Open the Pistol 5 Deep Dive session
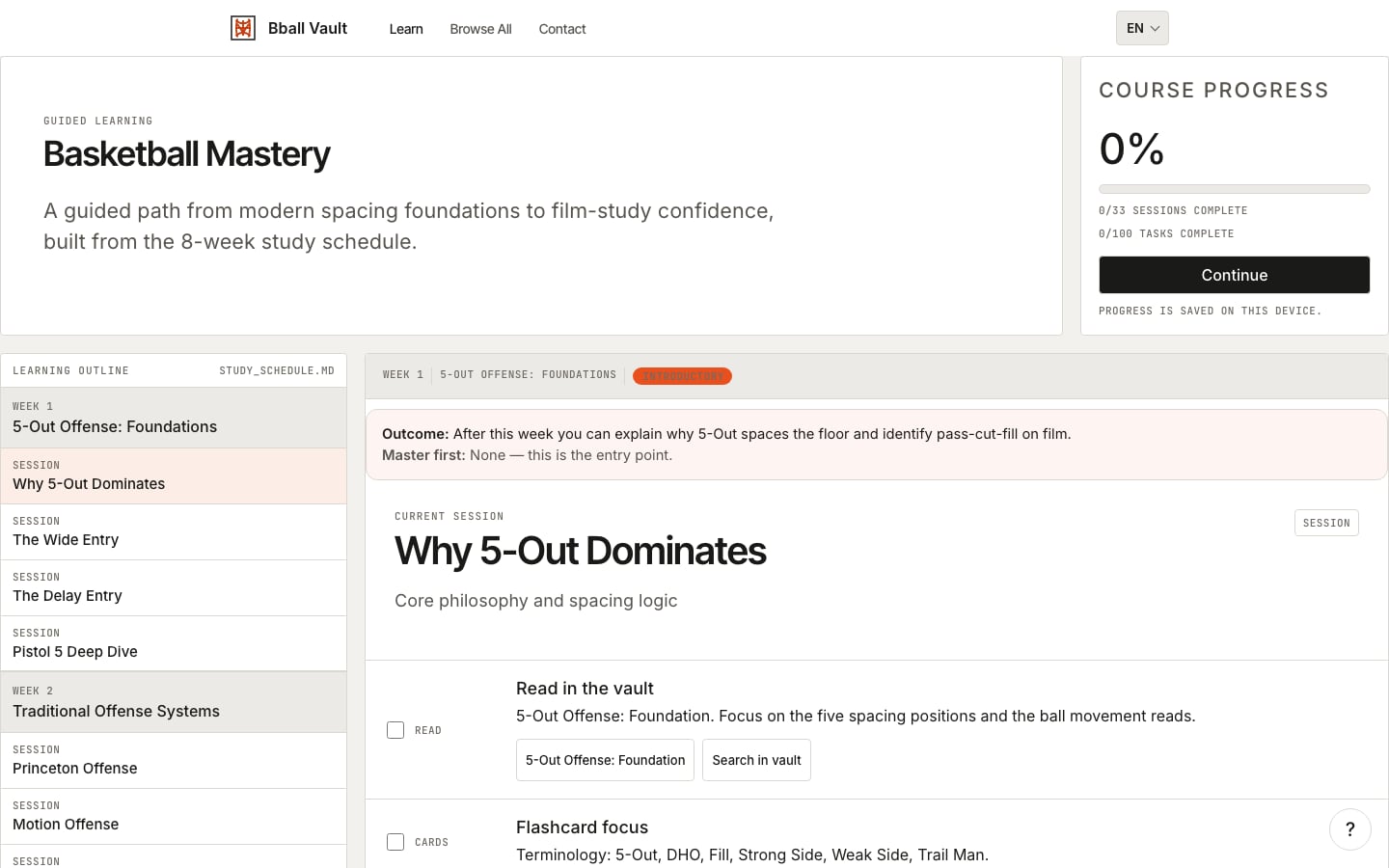The image size is (1389, 868). (174, 643)
